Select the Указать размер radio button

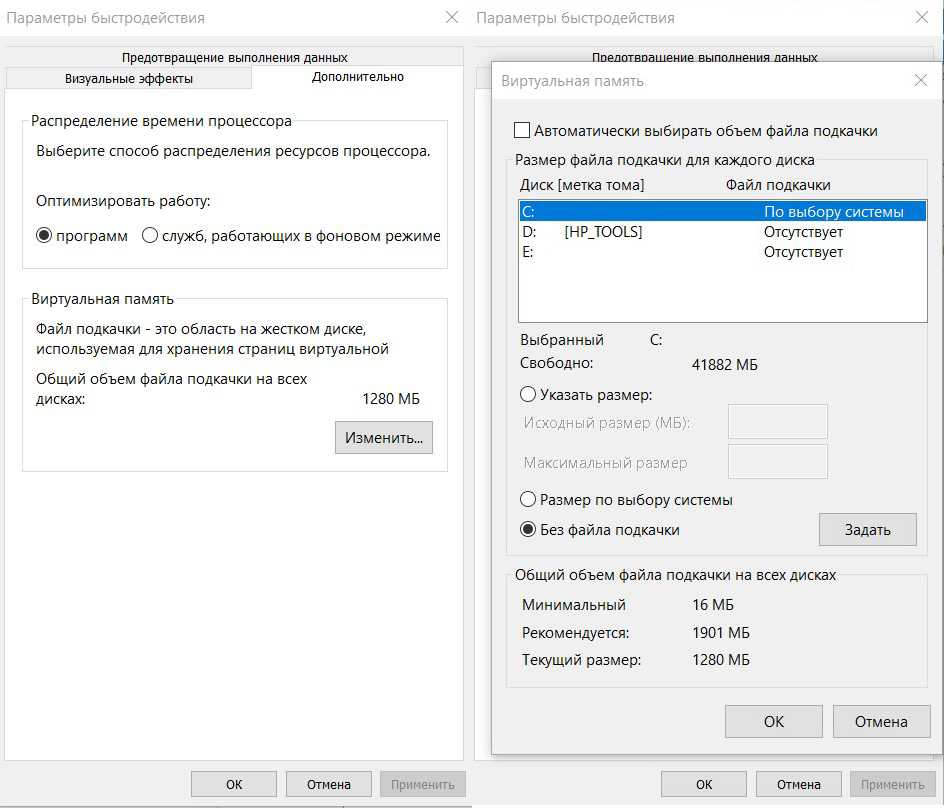pyautogui.click(x=528, y=395)
